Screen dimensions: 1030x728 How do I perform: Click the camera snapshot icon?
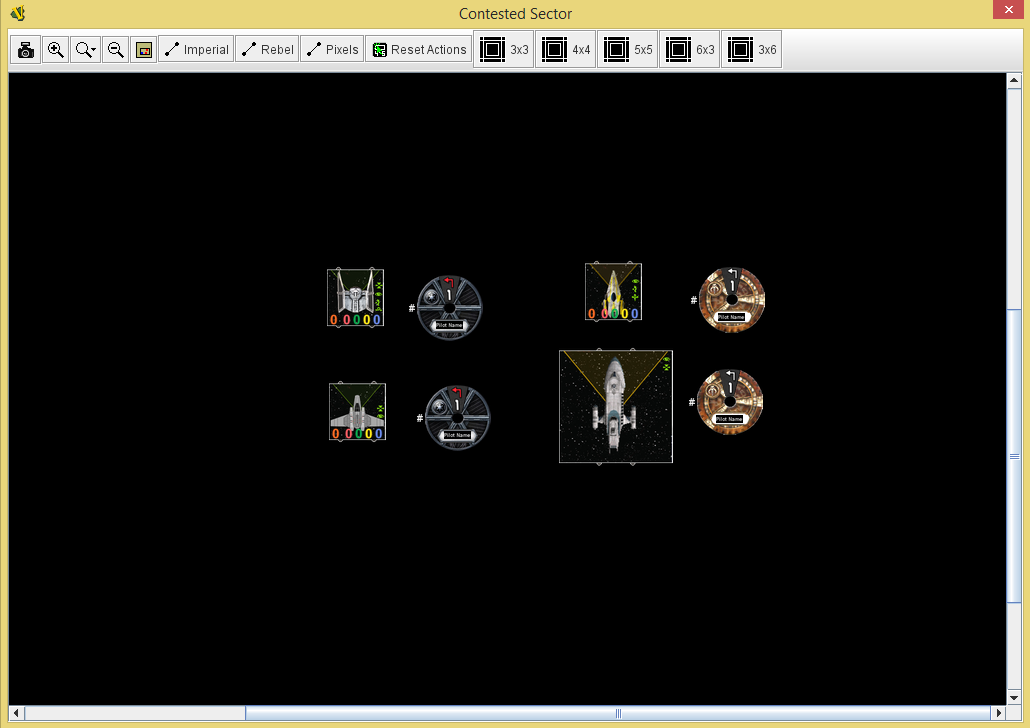point(24,48)
